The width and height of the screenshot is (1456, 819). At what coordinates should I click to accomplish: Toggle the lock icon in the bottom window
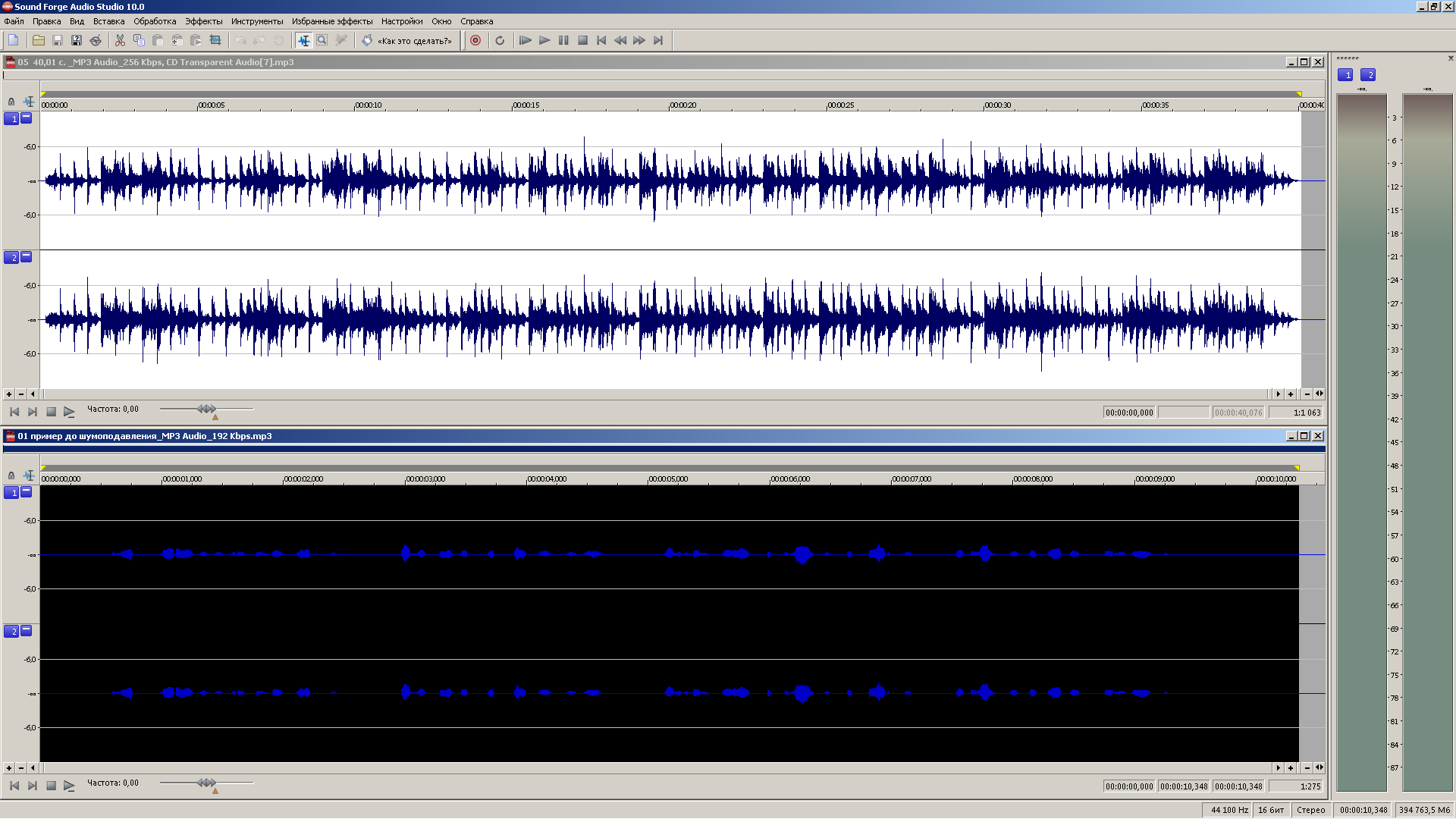[11, 475]
